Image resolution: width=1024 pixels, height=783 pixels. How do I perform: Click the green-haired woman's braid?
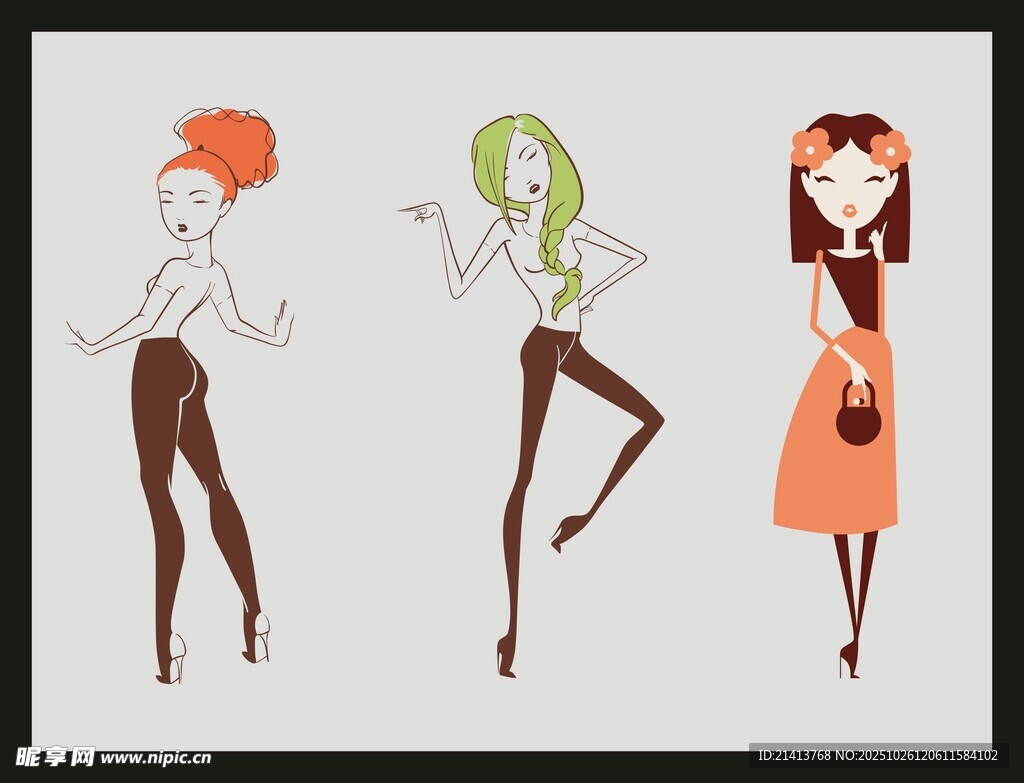tap(560, 260)
